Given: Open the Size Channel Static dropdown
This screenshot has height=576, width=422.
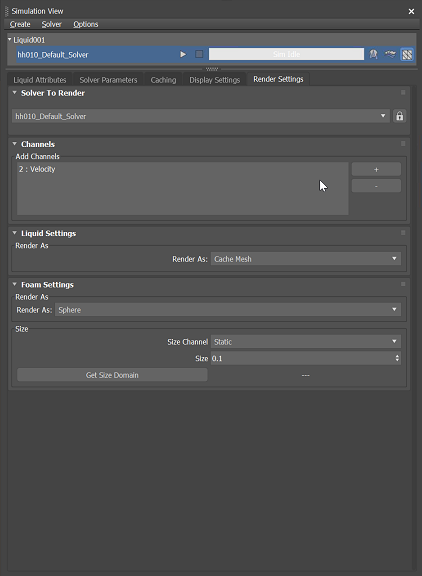Looking at the screenshot, I should click(x=306, y=342).
